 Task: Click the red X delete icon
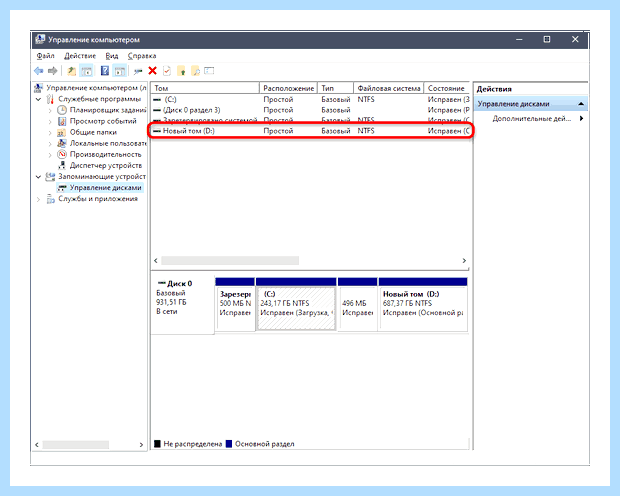point(153,71)
